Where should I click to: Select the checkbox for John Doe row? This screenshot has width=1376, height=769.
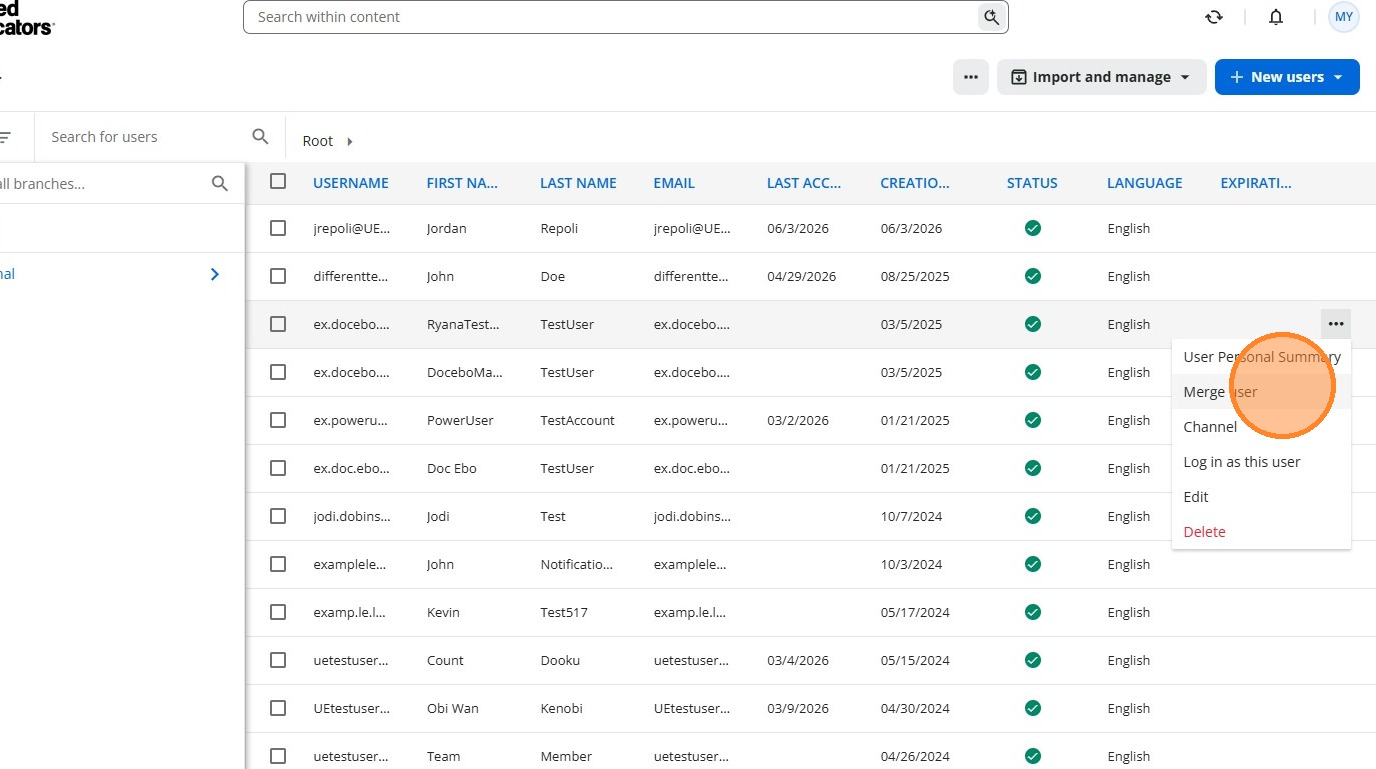pyautogui.click(x=278, y=276)
